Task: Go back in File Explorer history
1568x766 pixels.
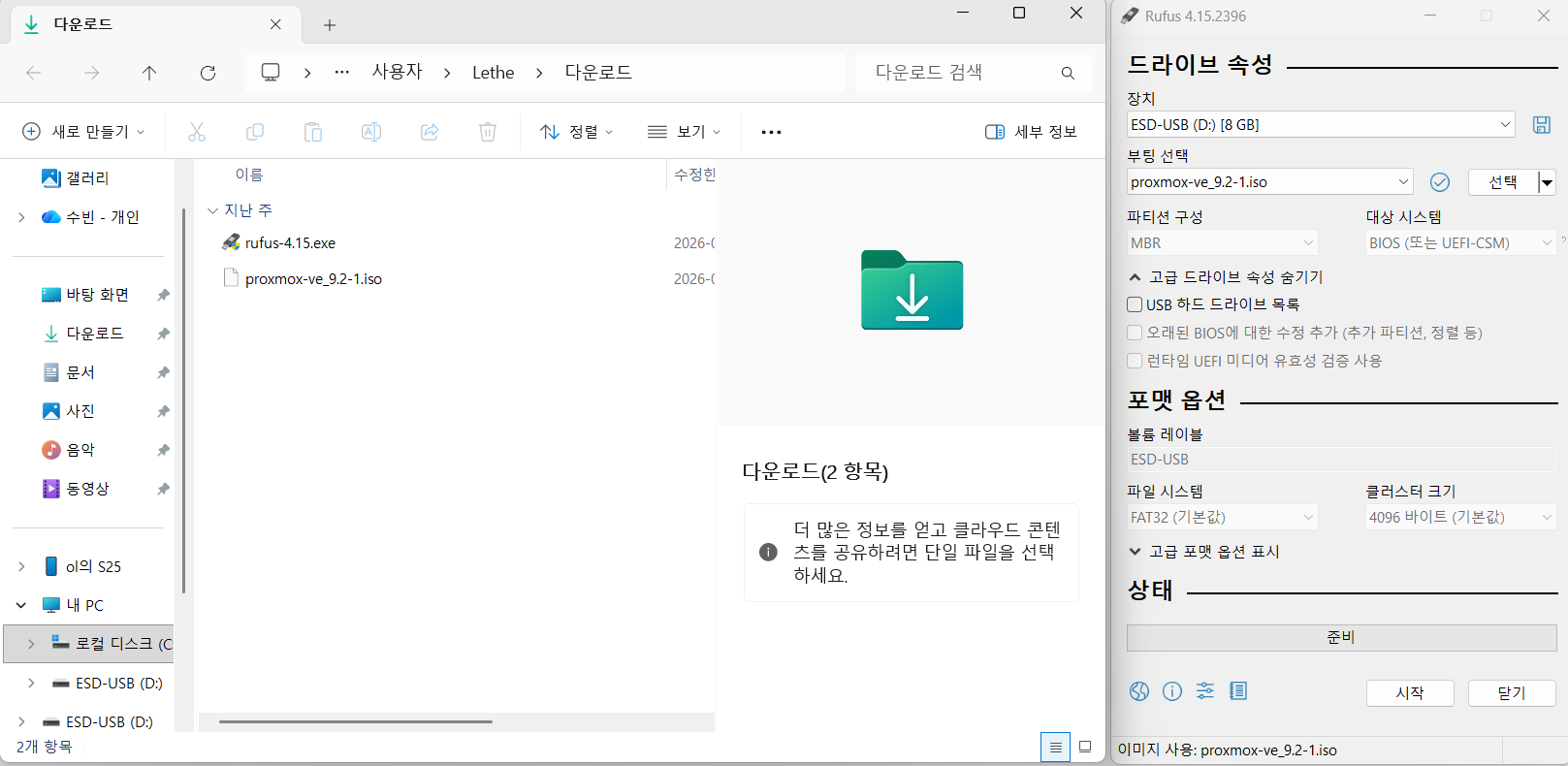Action: pyautogui.click(x=33, y=73)
